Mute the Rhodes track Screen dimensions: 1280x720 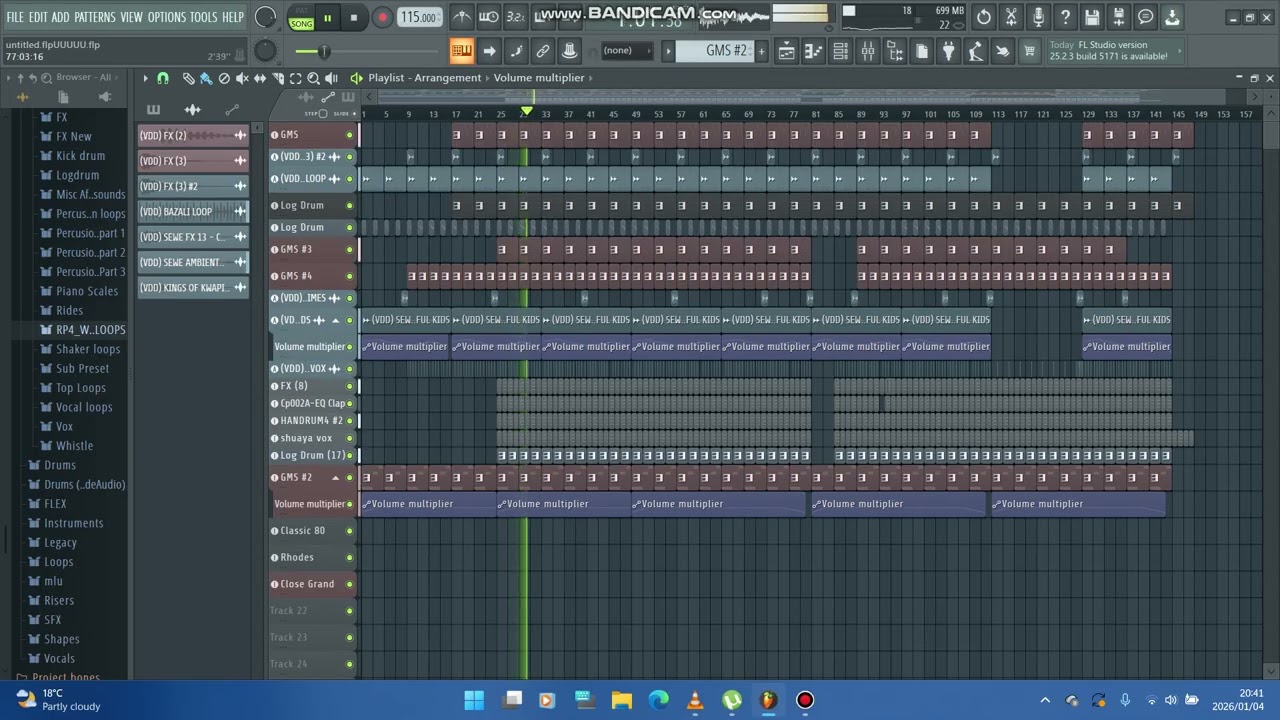coord(350,558)
